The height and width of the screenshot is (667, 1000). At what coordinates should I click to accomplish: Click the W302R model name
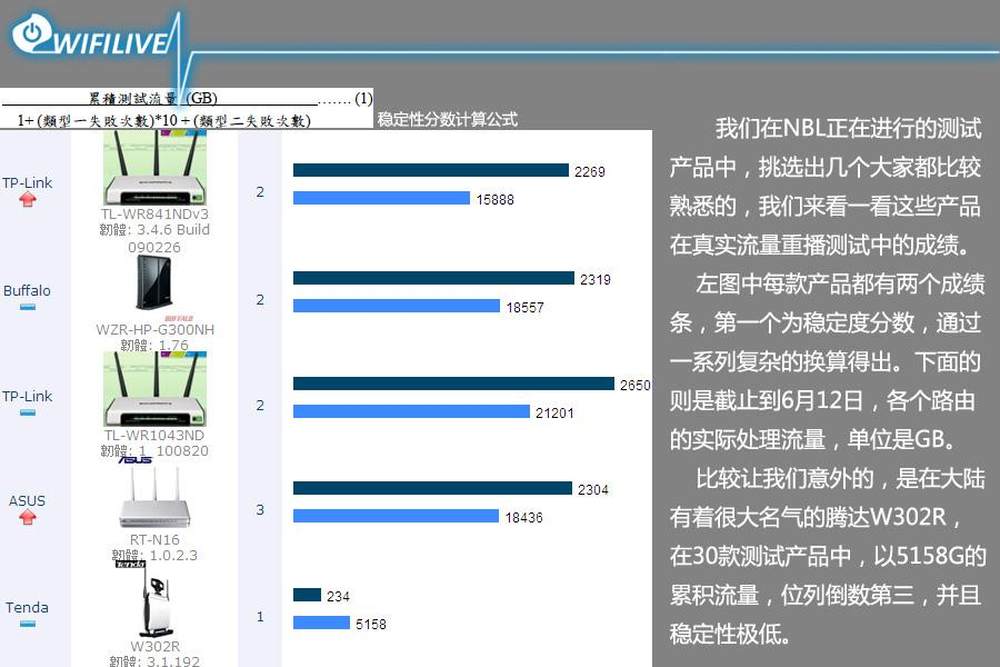tap(155, 646)
